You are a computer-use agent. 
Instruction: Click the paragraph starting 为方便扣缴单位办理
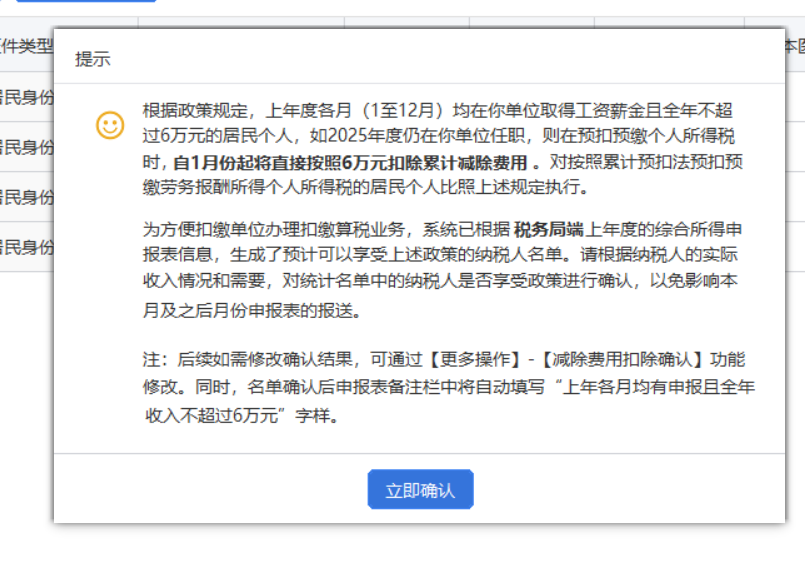tap(442, 270)
